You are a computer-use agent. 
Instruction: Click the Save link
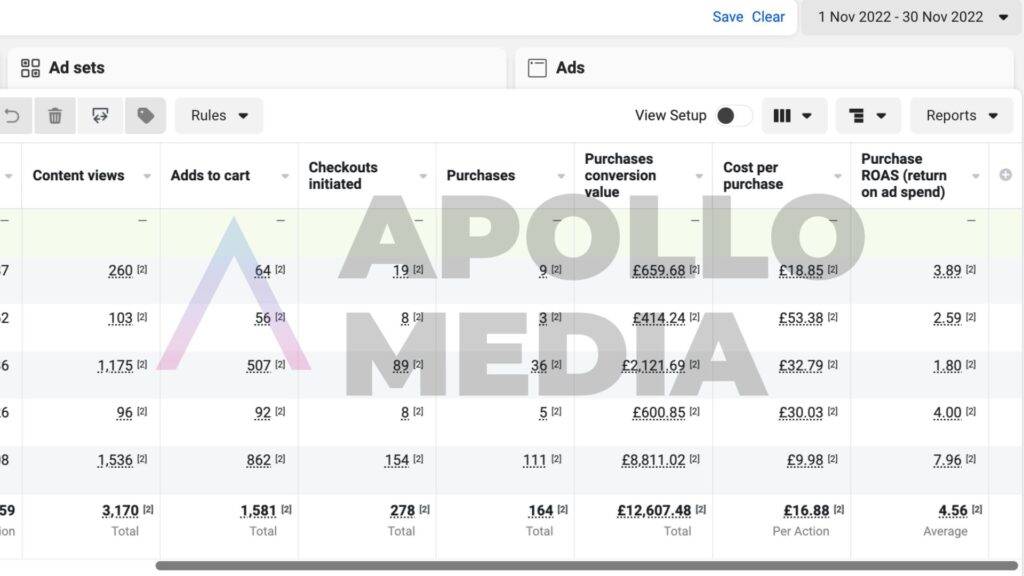pyautogui.click(x=728, y=17)
